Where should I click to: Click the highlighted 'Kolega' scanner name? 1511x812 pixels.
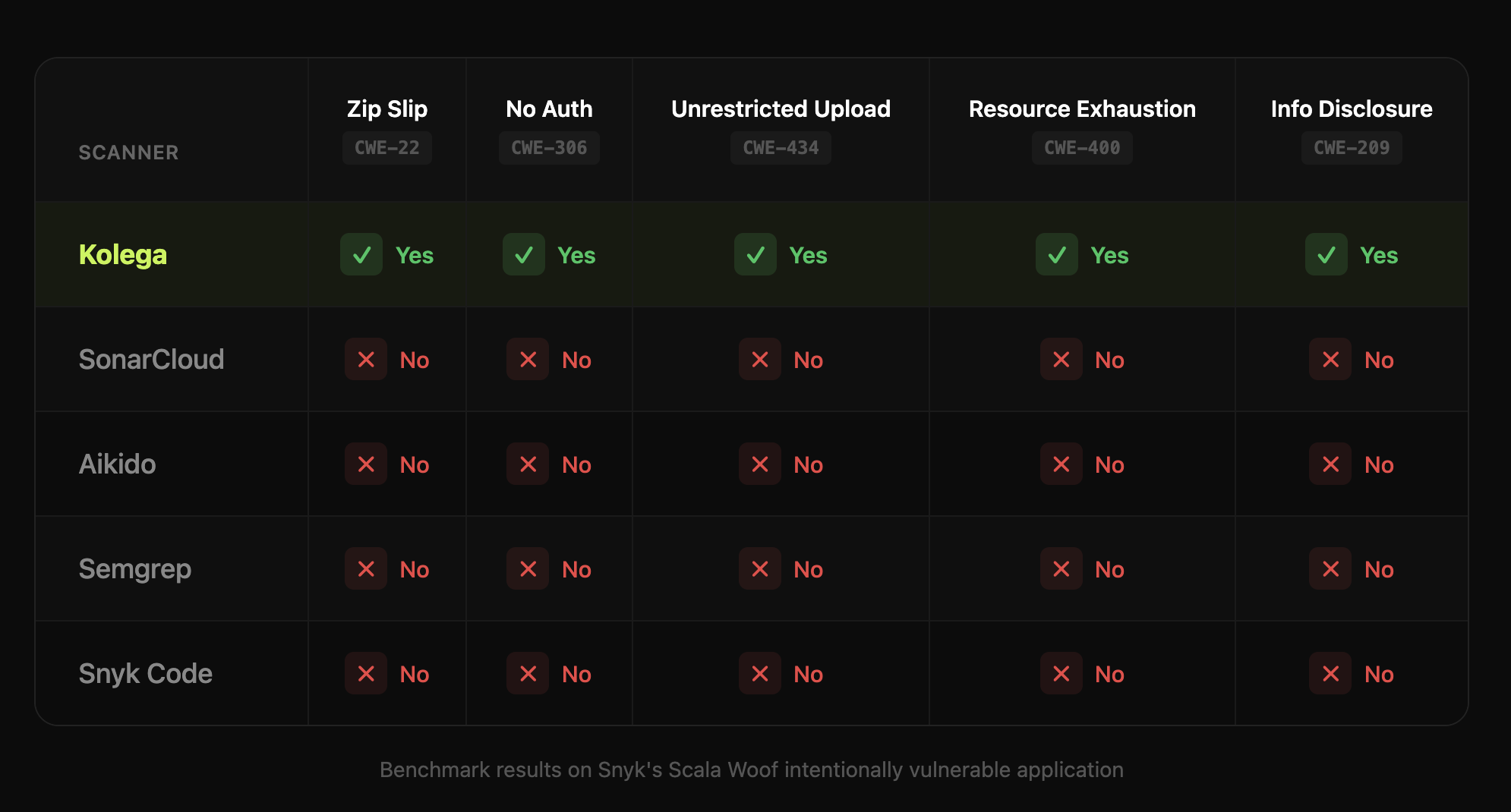(123, 255)
